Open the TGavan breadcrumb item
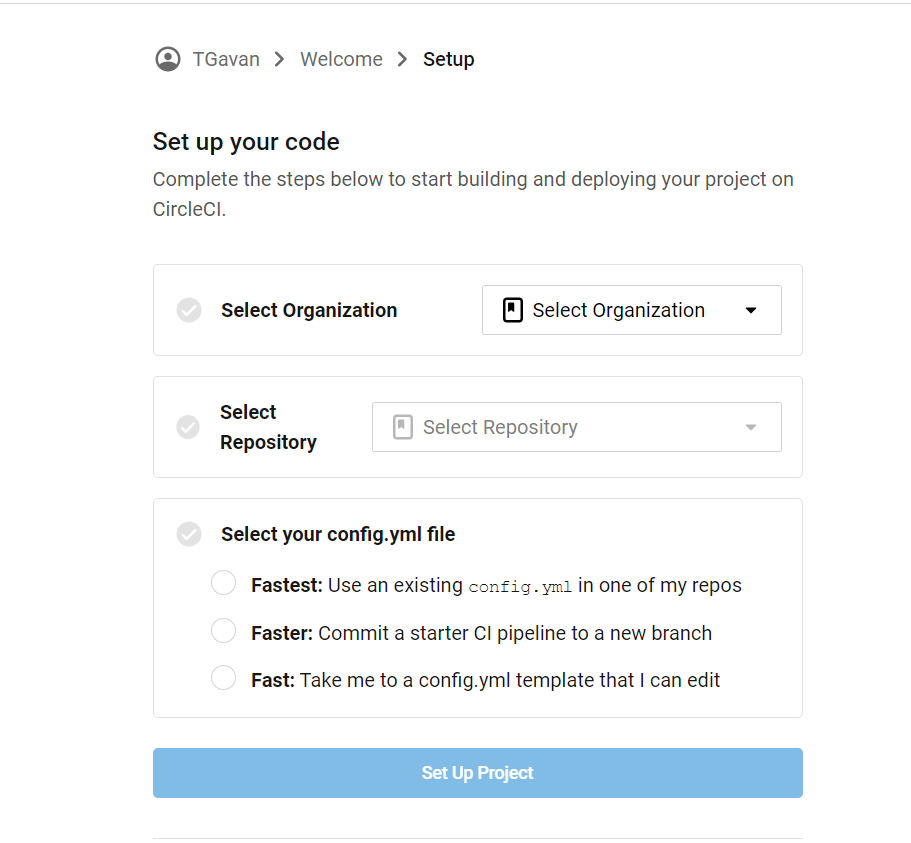This screenshot has width=911, height=843. [226, 59]
